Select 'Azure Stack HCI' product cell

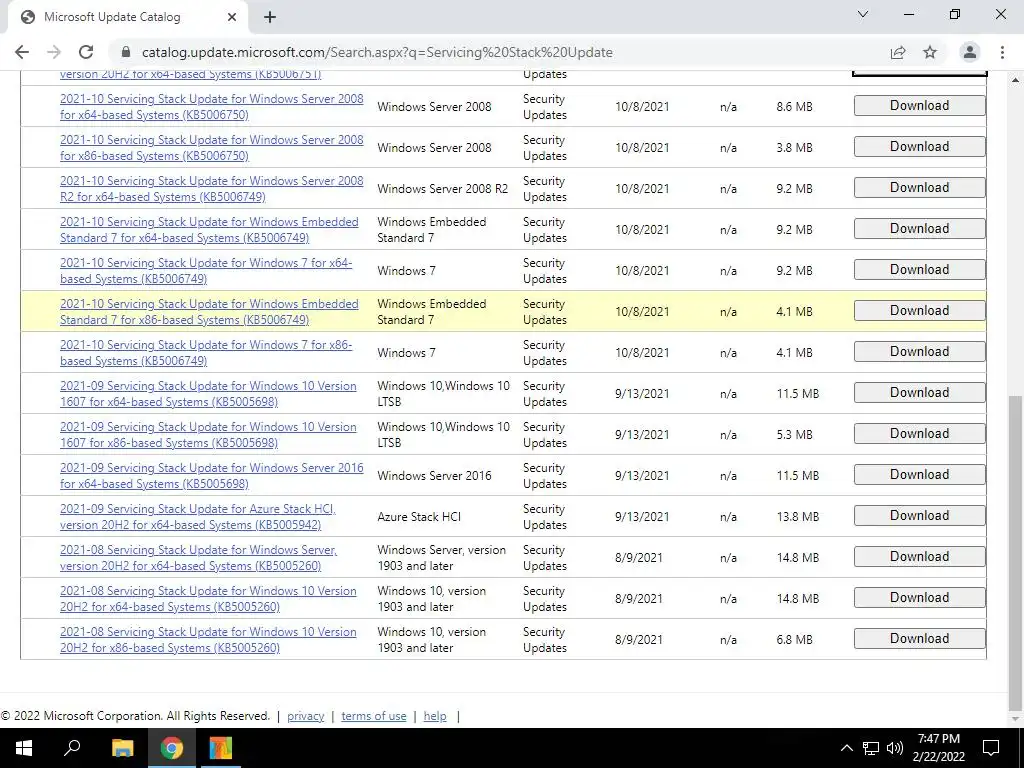419,517
